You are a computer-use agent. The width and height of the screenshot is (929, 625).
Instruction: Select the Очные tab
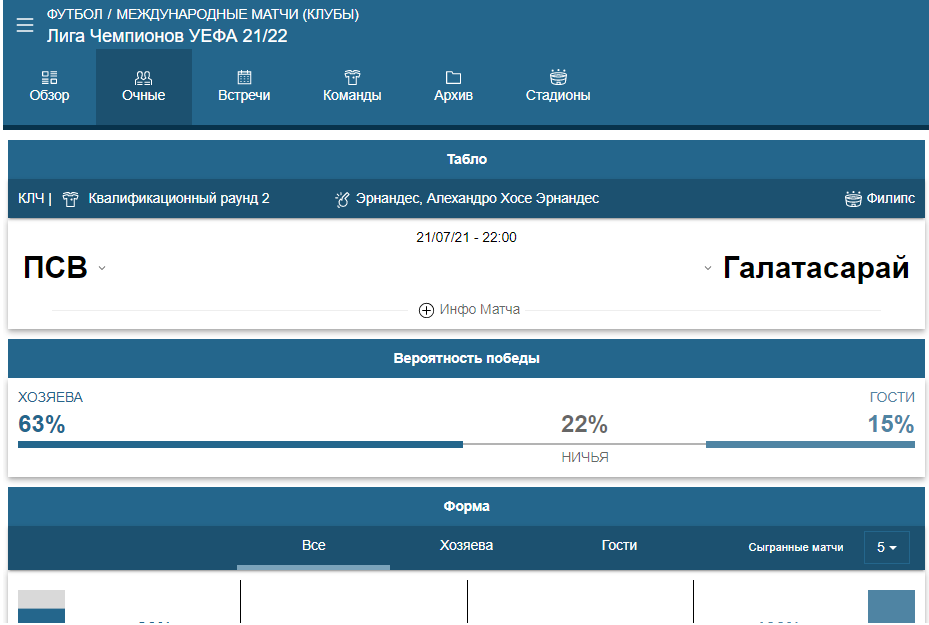[143, 87]
